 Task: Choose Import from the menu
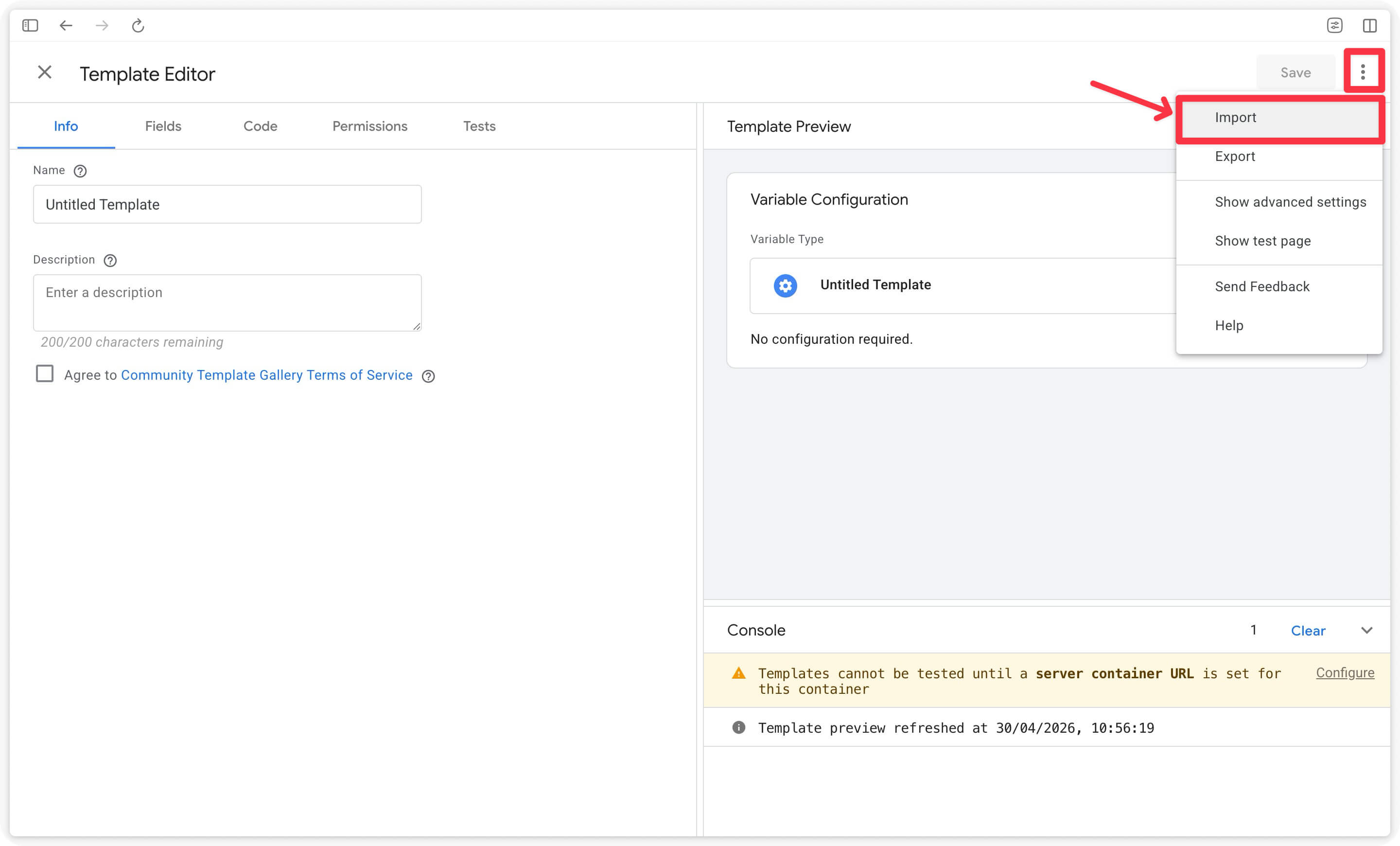(x=1279, y=118)
